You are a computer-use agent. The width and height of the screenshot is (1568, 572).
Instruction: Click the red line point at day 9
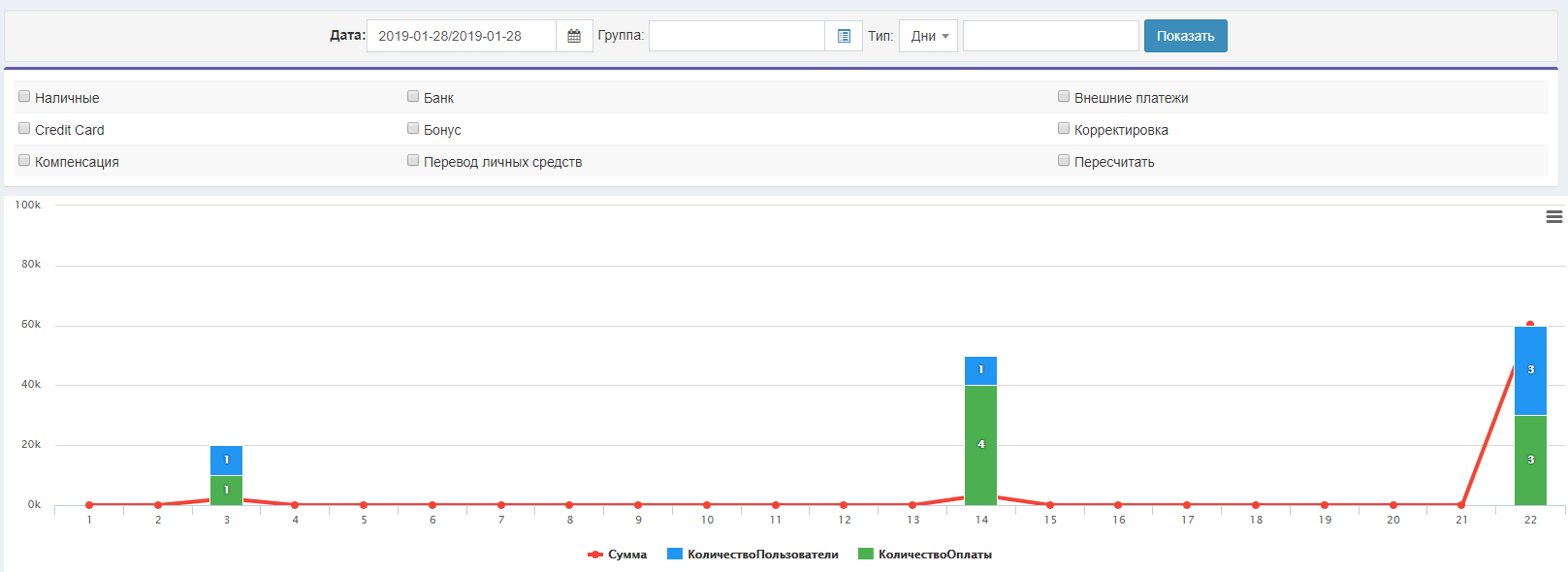tap(638, 505)
